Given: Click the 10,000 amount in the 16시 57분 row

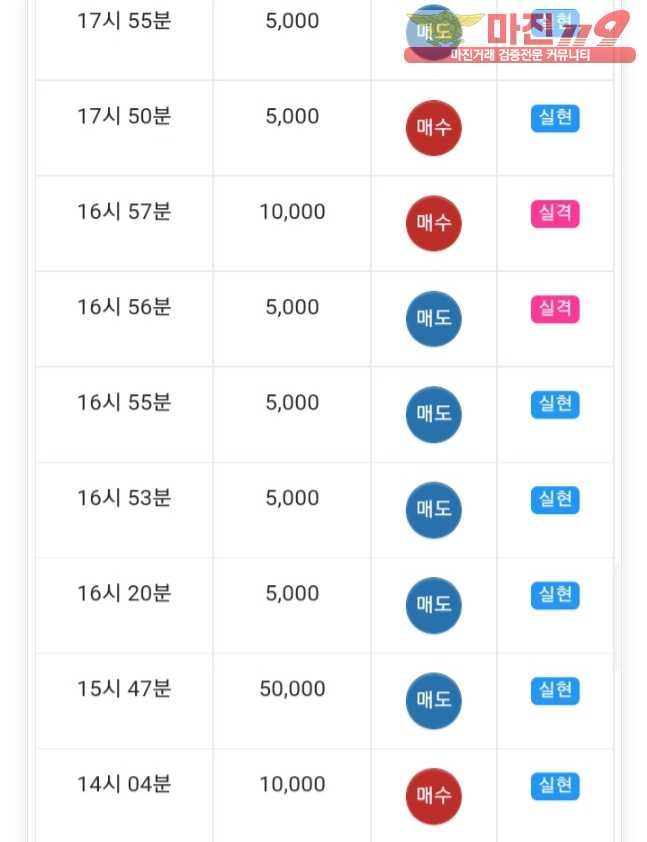Looking at the screenshot, I should [x=292, y=212].
